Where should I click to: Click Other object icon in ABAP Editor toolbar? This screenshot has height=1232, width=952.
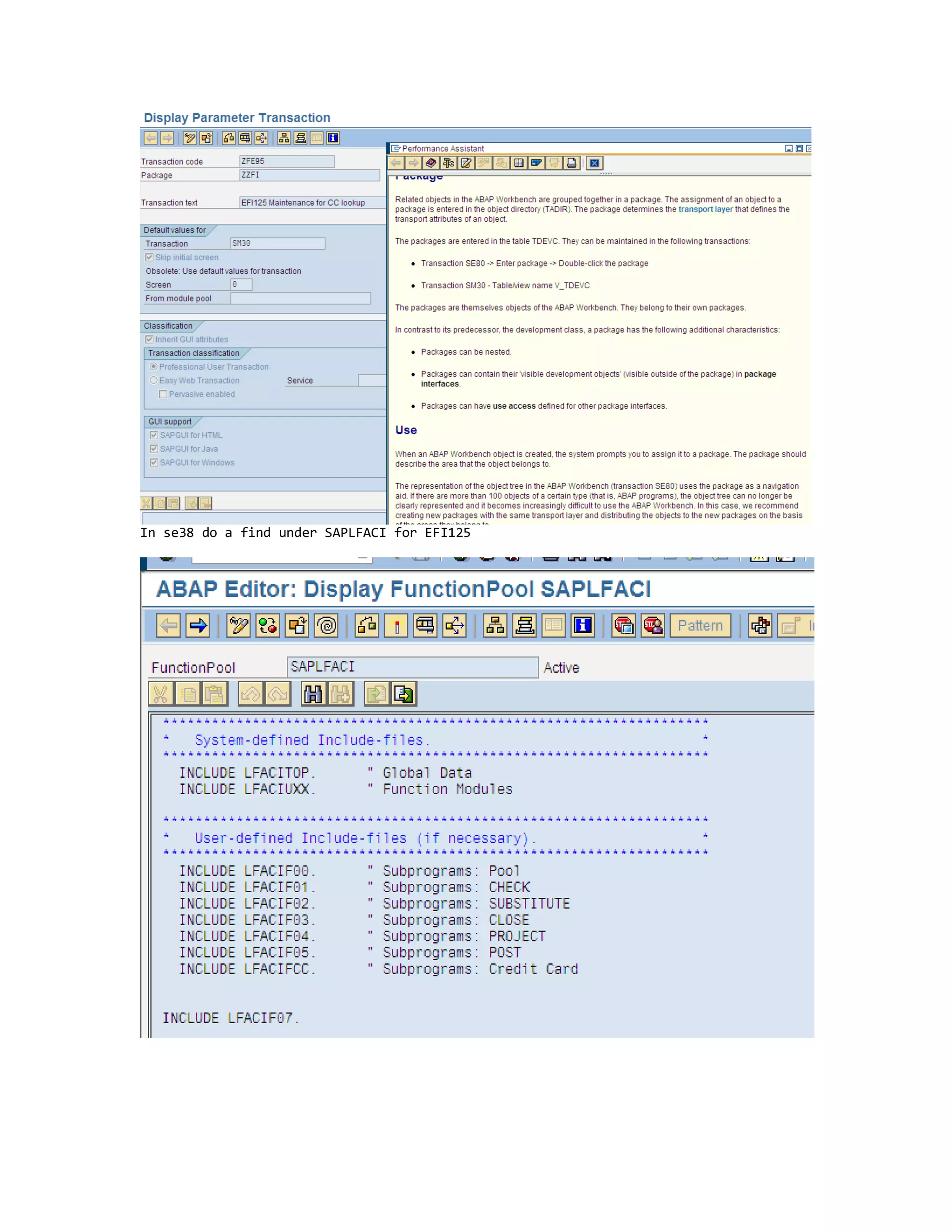pos(297,626)
